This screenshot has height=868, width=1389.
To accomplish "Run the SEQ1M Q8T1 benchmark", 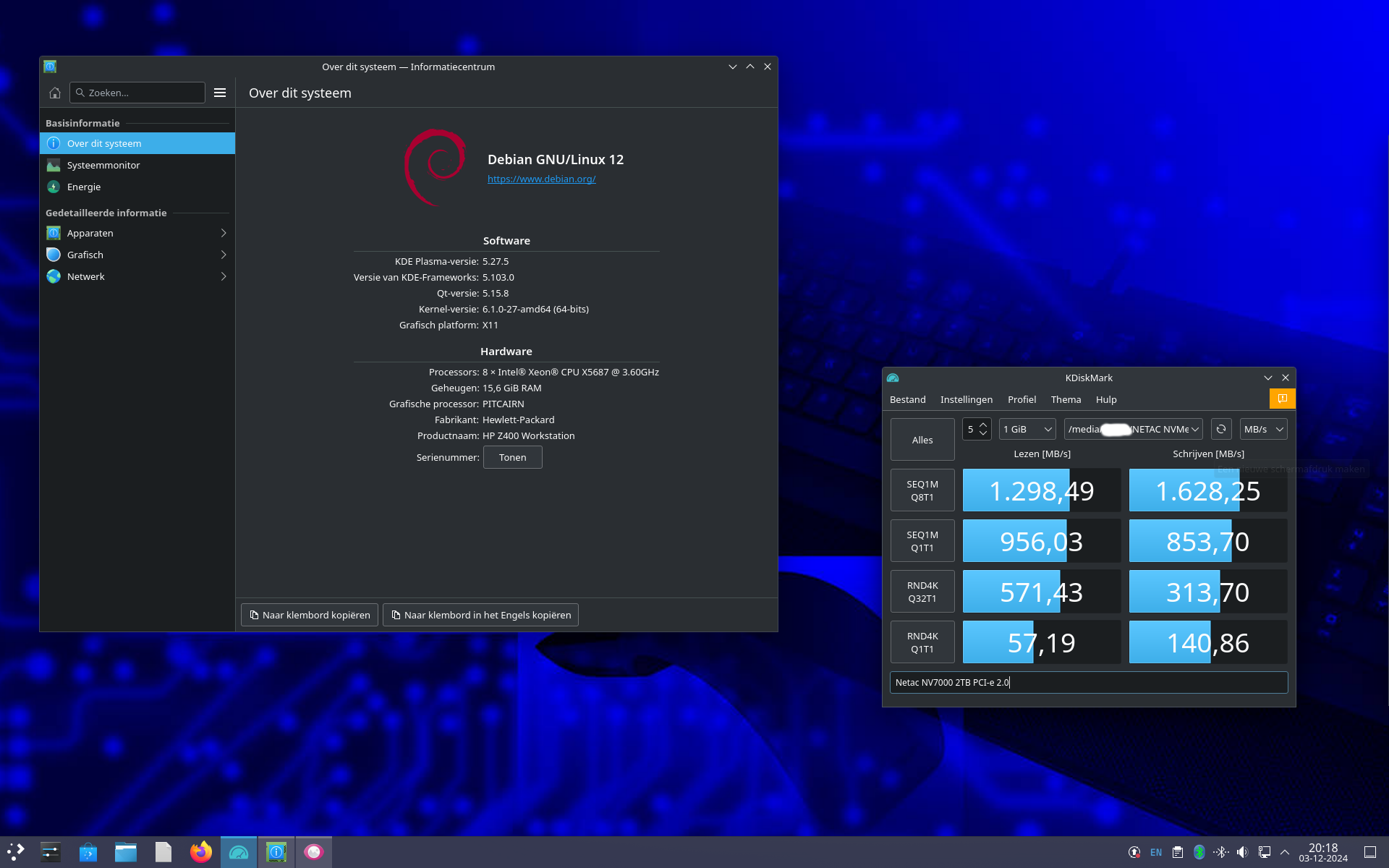I will [x=922, y=490].
